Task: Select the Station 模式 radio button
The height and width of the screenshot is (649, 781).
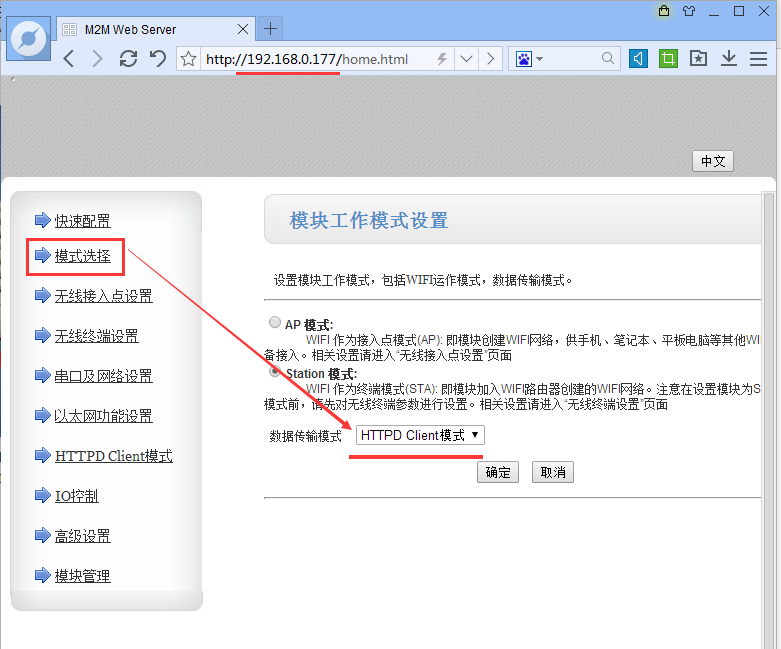Action: 275,372
